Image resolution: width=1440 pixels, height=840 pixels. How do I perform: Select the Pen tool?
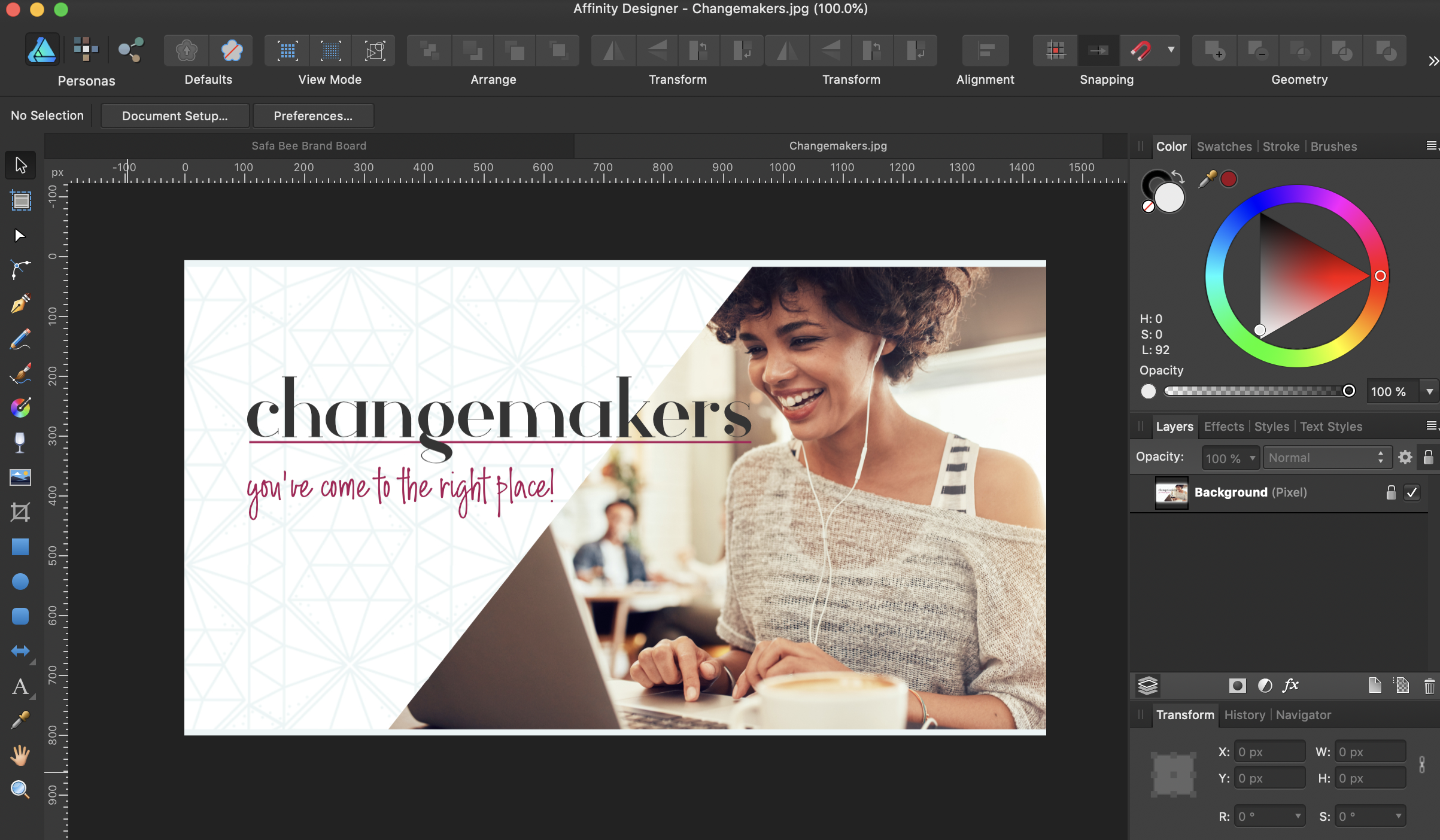(x=20, y=304)
